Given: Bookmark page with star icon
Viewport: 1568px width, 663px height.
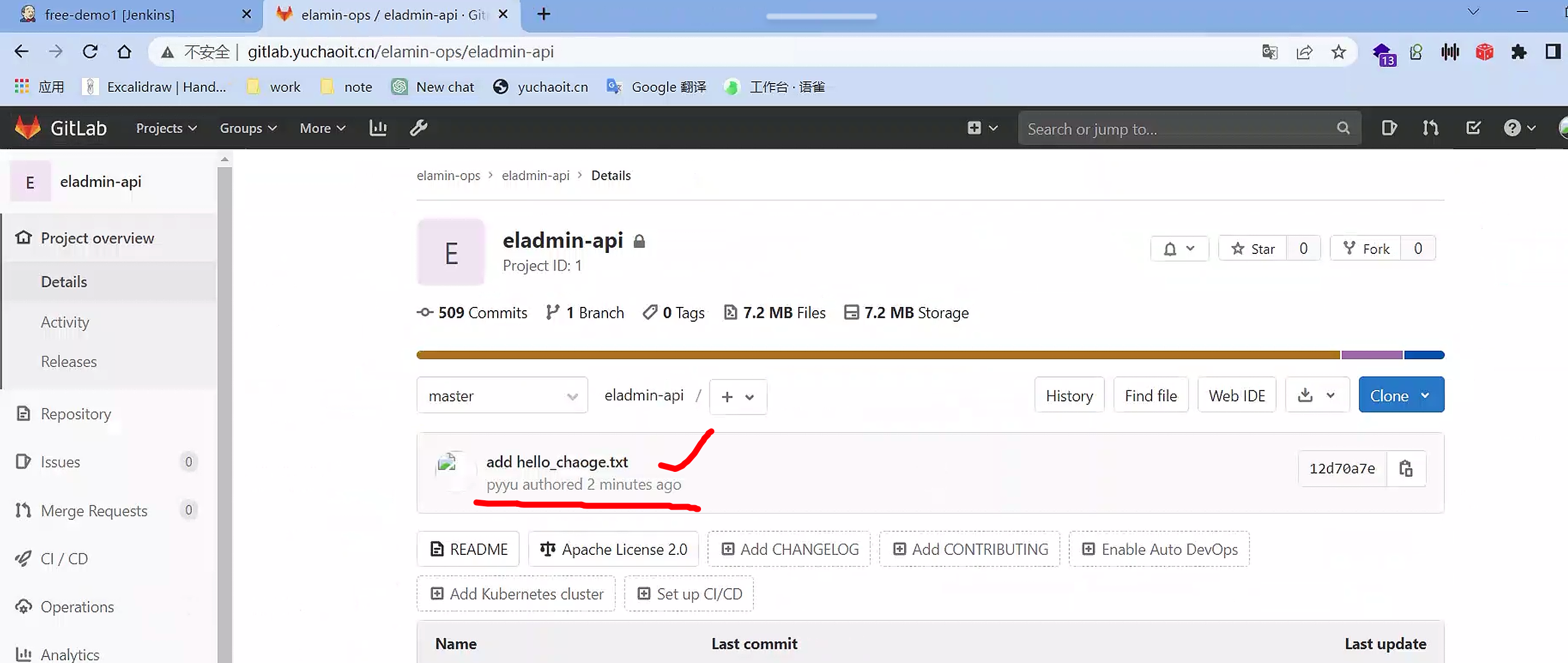Looking at the screenshot, I should 1338,52.
